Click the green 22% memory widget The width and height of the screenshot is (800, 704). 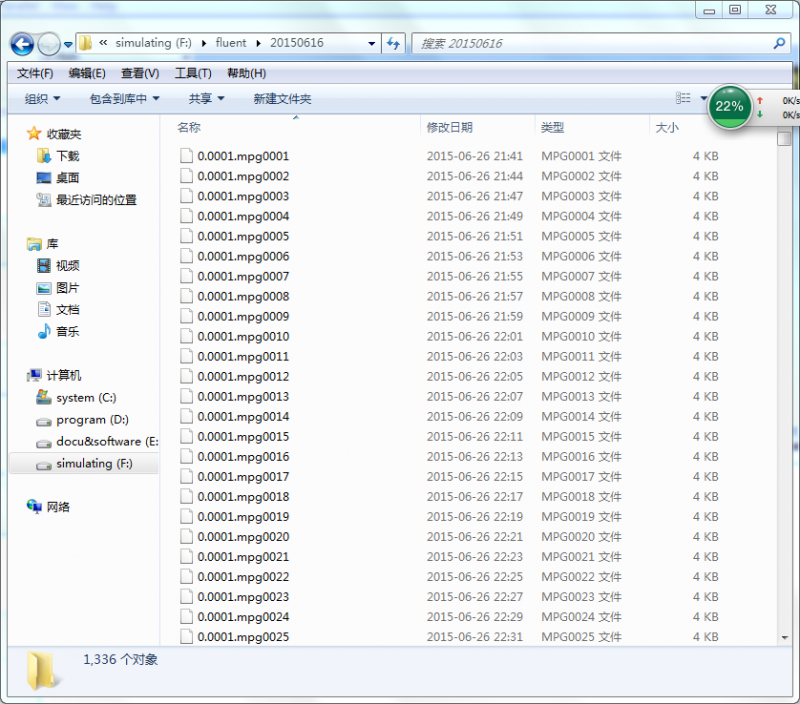coord(729,107)
